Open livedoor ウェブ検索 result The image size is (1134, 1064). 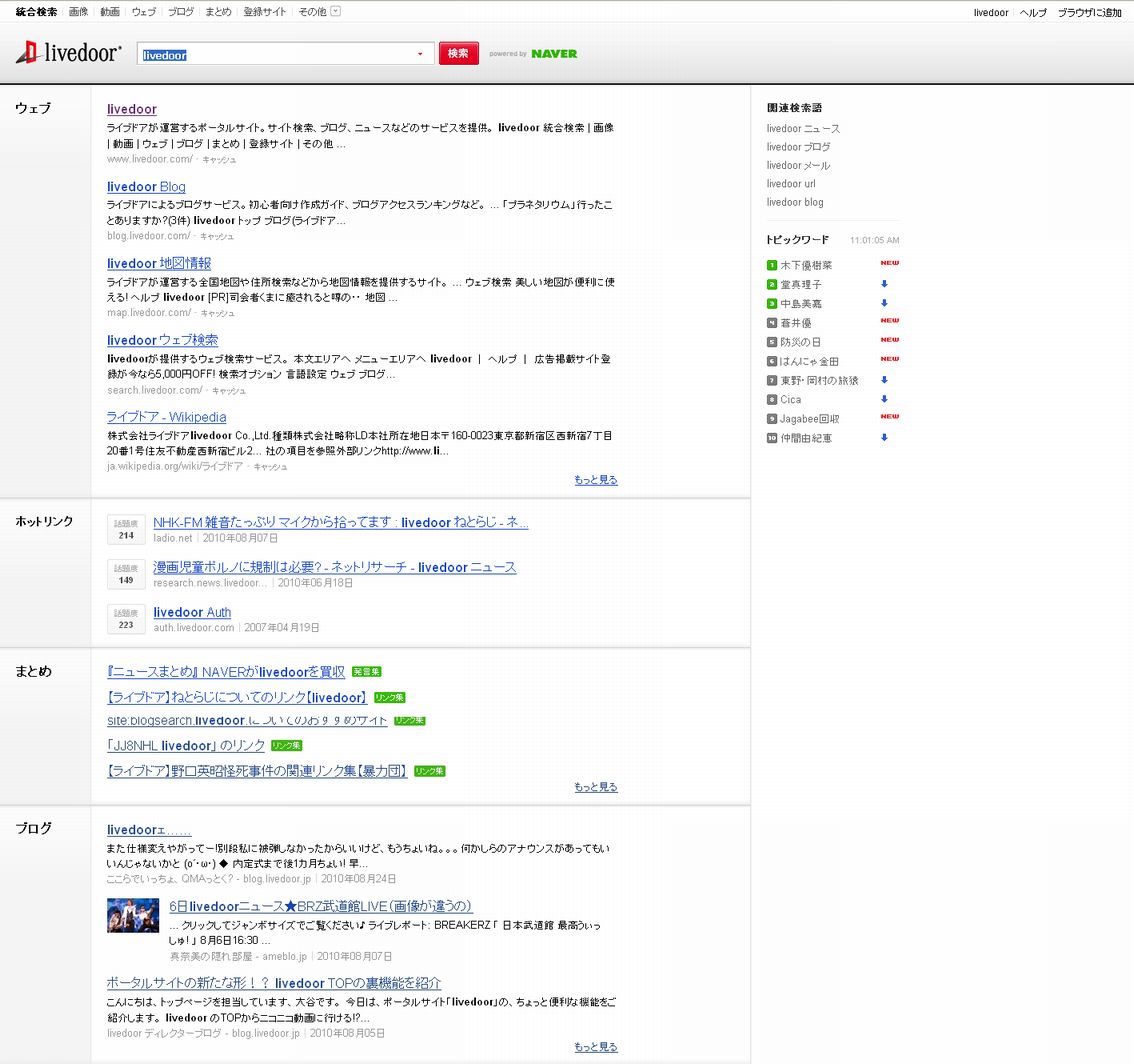tap(163, 340)
